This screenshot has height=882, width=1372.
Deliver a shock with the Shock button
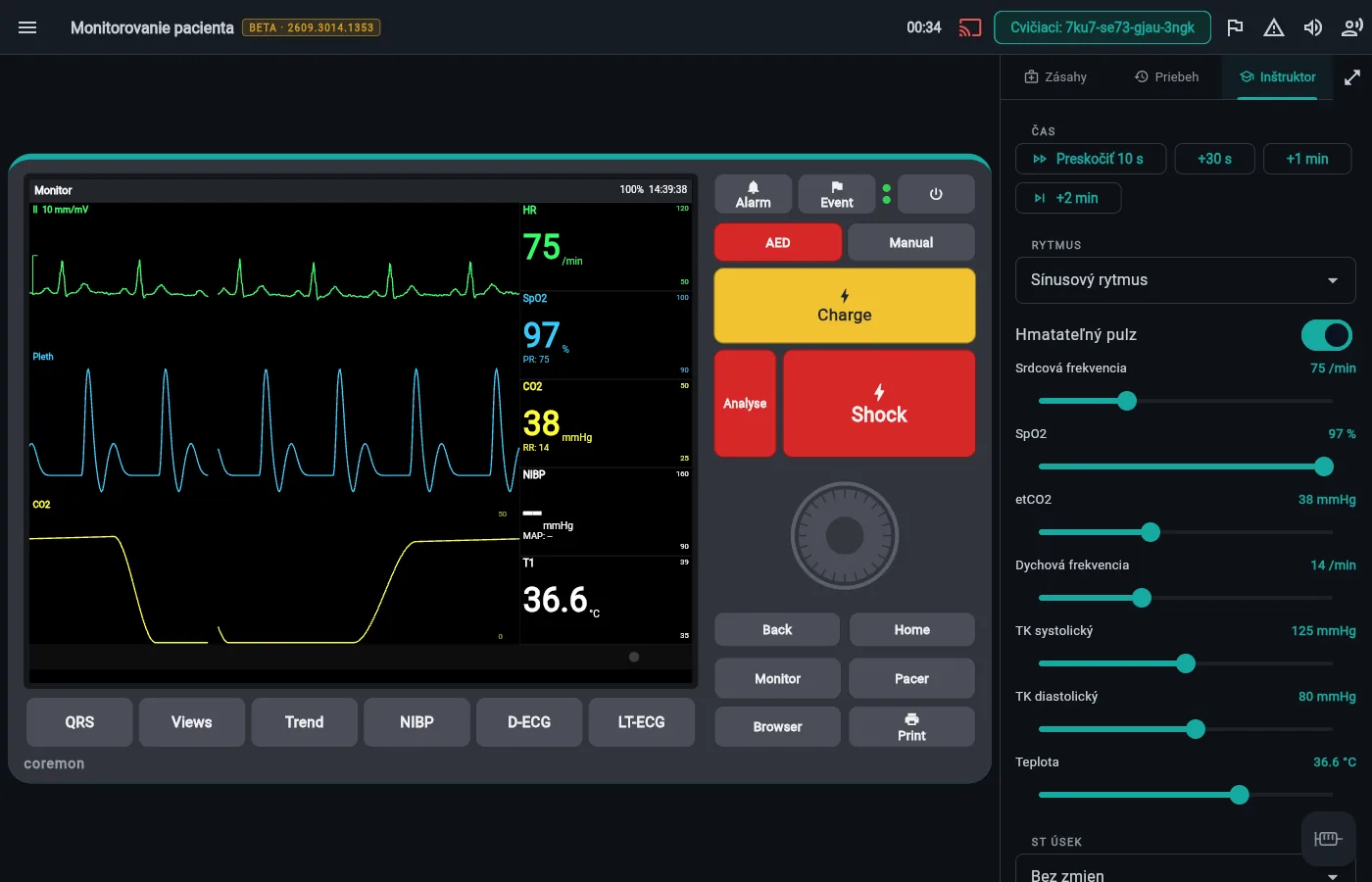click(x=879, y=404)
